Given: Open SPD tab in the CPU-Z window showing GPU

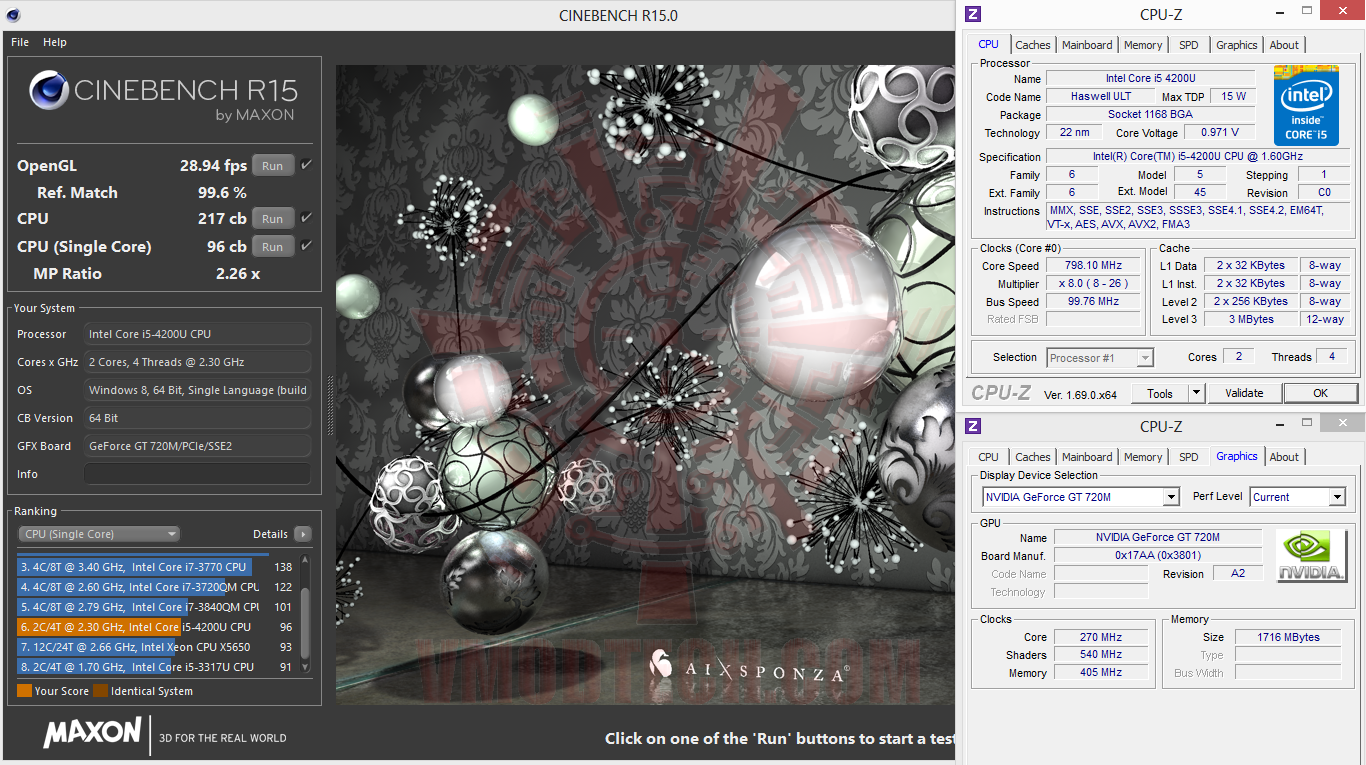Looking at the screenshot, I should (x=1188, y=457).
